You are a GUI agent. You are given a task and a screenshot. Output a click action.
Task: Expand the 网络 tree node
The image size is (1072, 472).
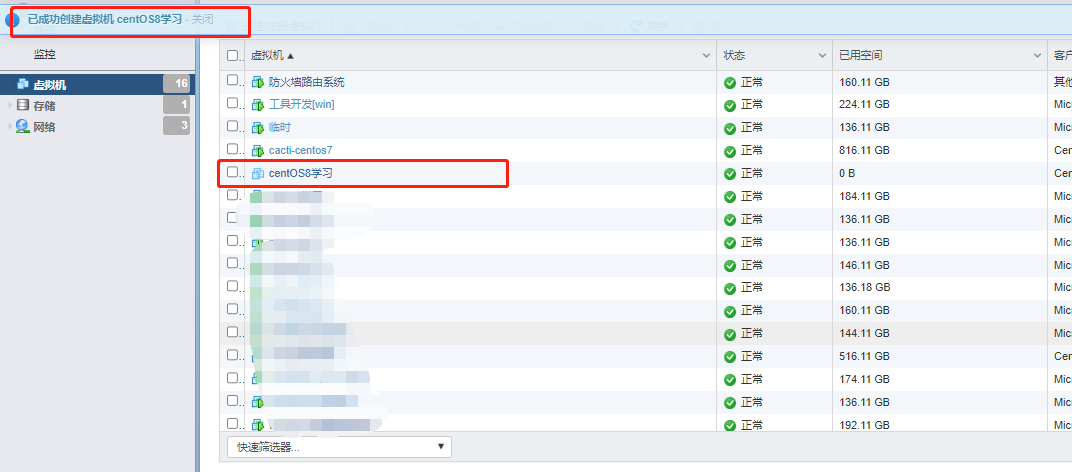click(x=10, y=126)
